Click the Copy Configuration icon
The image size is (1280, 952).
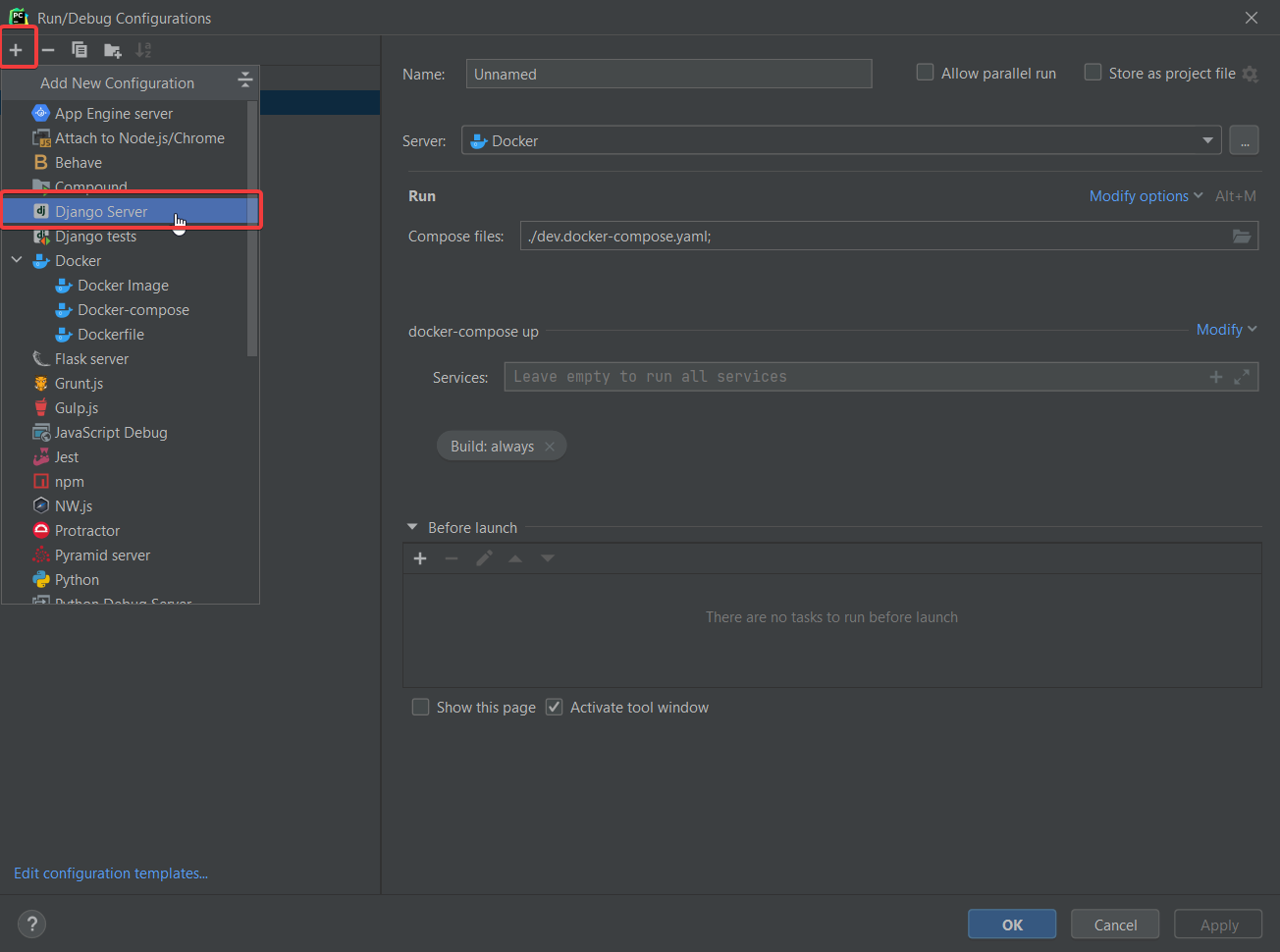pyautogui.click(x=80, y=50)
